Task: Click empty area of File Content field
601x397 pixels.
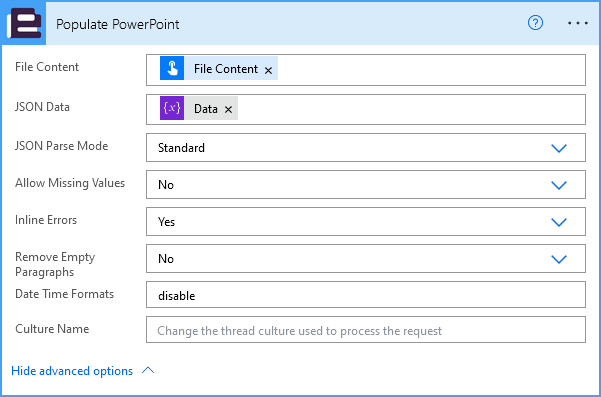Action: [x=431, y=70]
